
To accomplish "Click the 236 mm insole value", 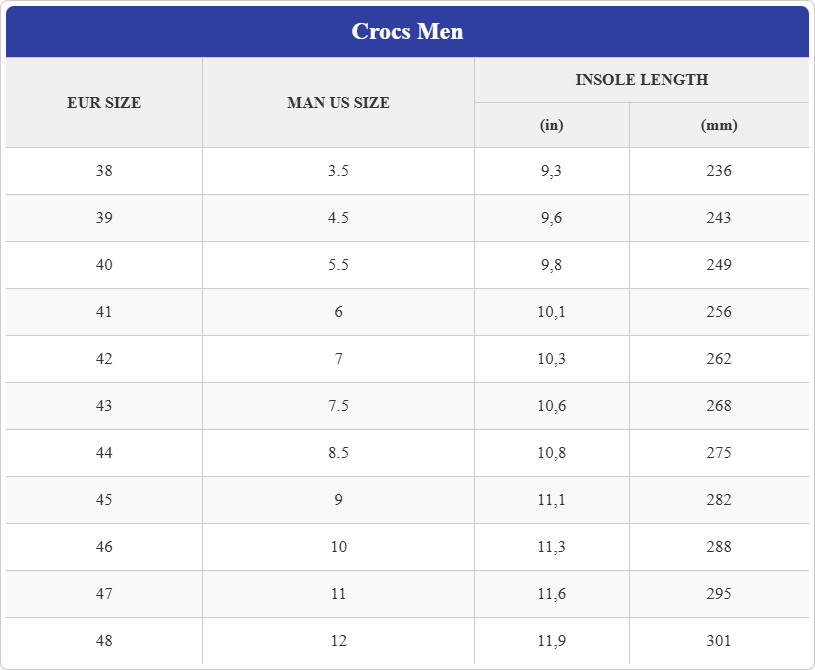I will coord(719,171).
